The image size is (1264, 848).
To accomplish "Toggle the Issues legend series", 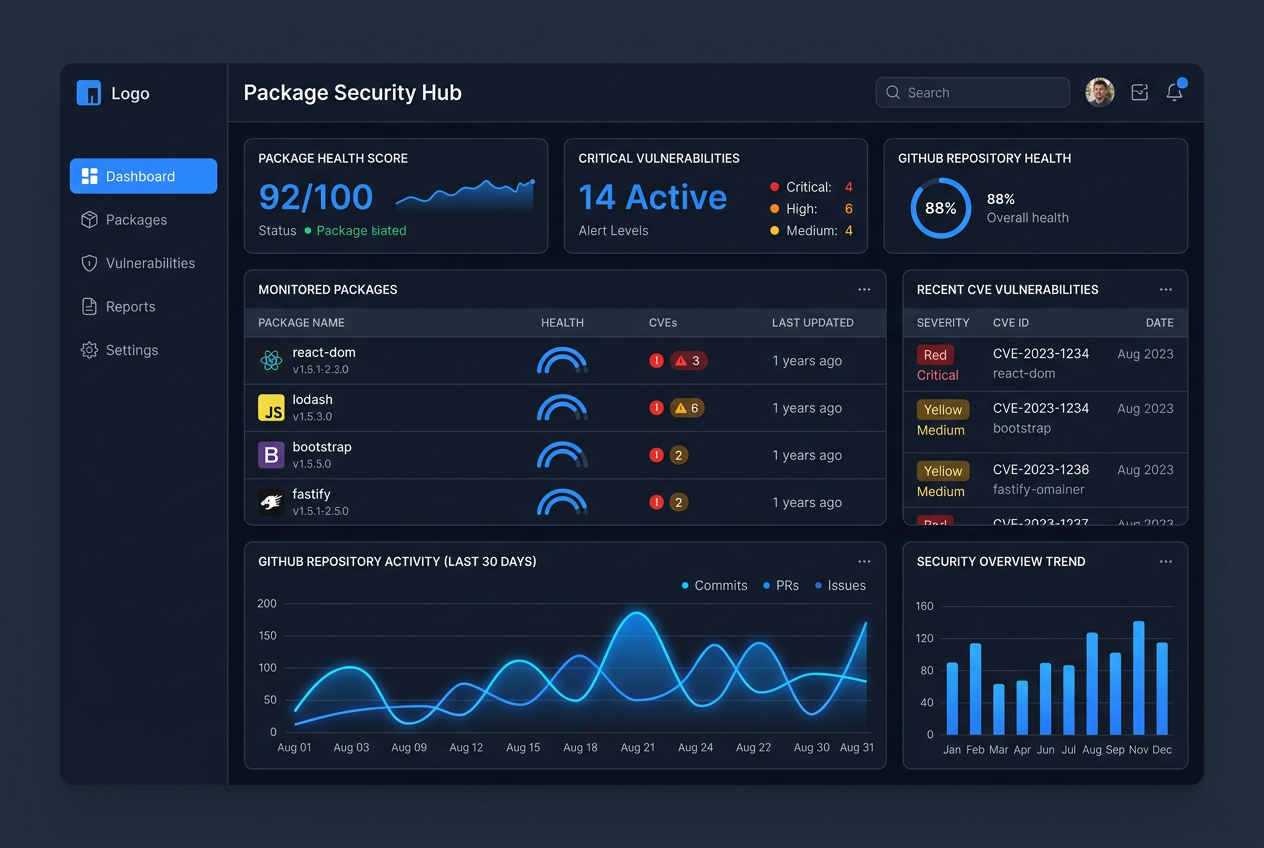I will [x=840, y=586].
